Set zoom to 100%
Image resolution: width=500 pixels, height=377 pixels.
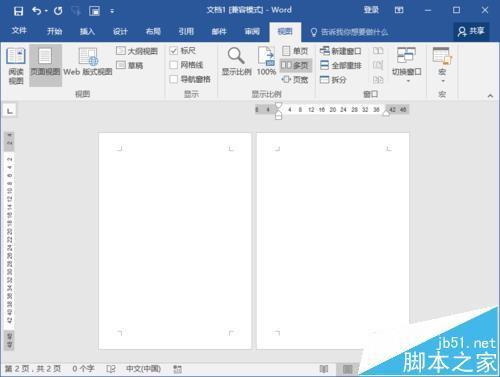(x=266, y=61)
